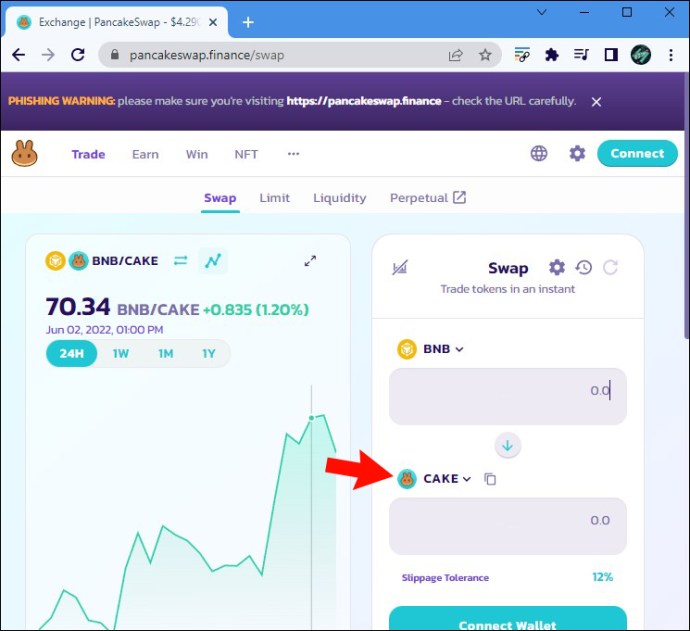Open the NFT menu
This screenshot has width=690, height=631.
click(246, 154)
